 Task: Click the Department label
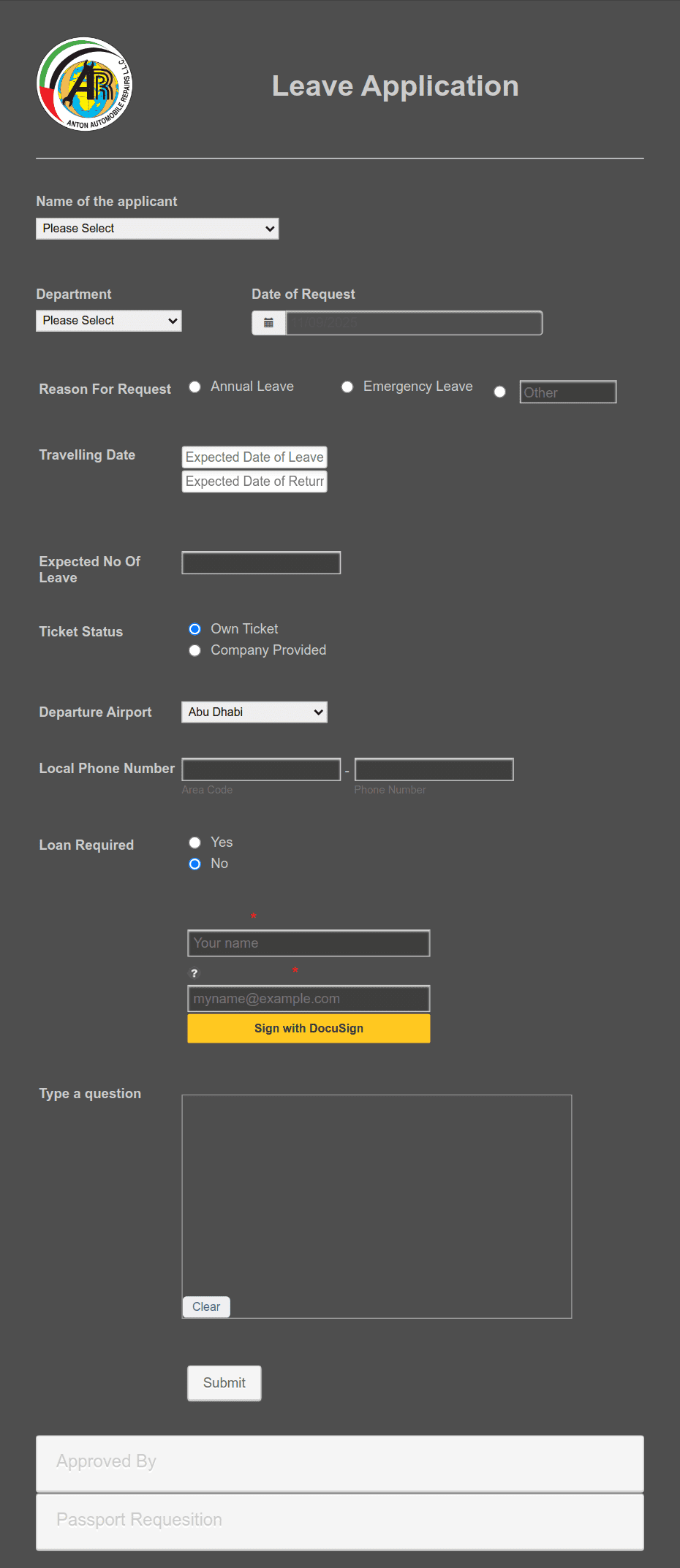coord(74,294)
